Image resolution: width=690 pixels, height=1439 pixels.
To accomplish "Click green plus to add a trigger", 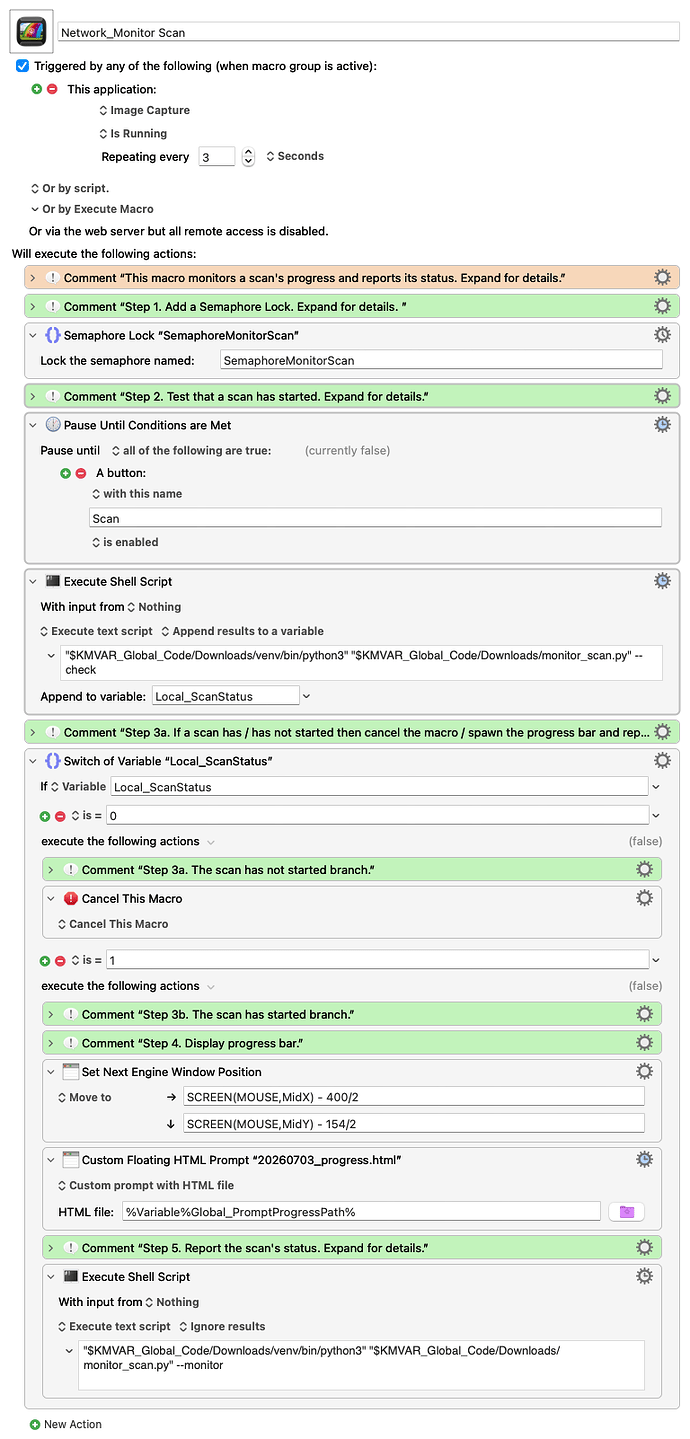I will 37,89.
